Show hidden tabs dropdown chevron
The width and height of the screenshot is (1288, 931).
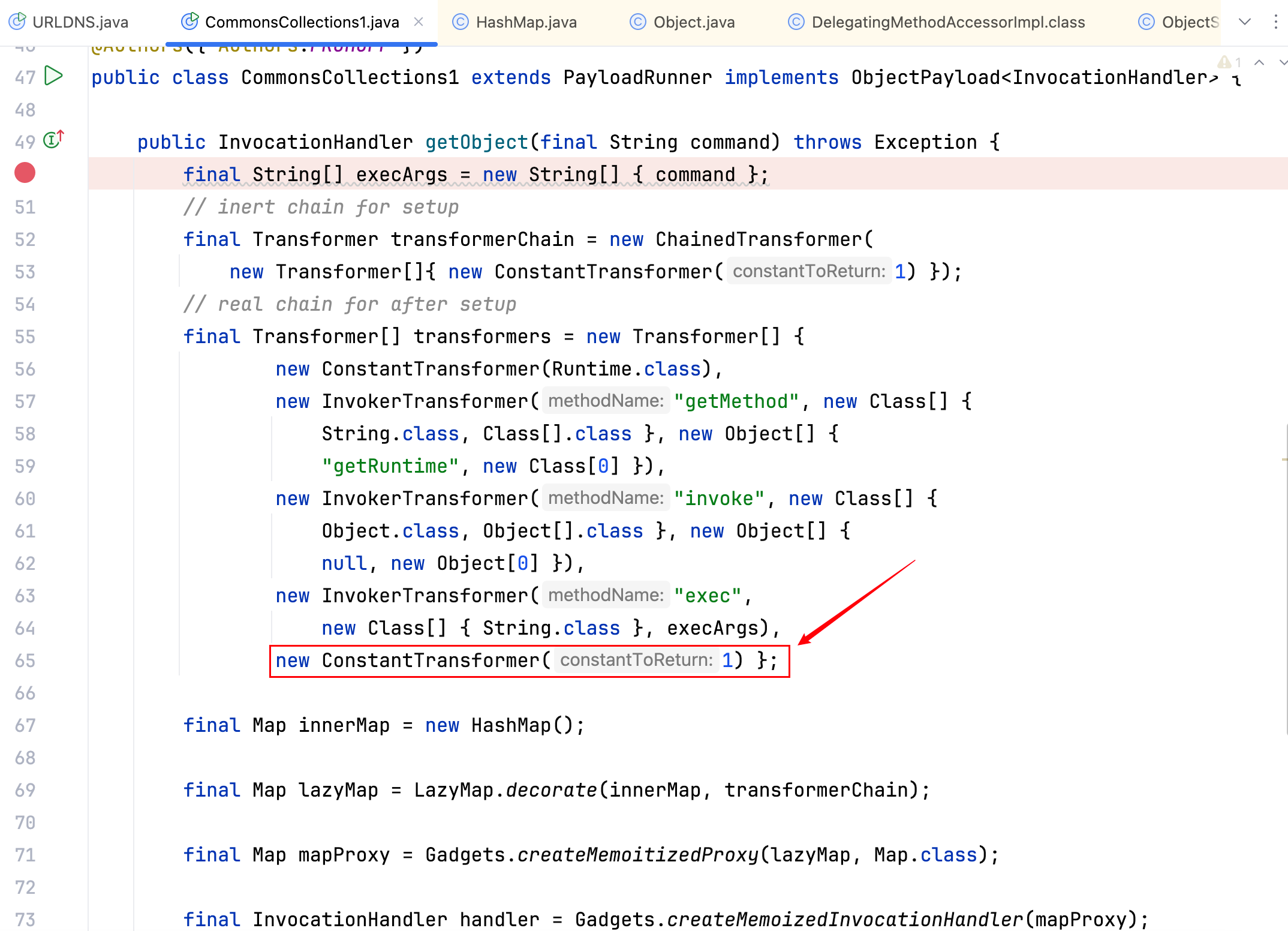point(1245,22)
